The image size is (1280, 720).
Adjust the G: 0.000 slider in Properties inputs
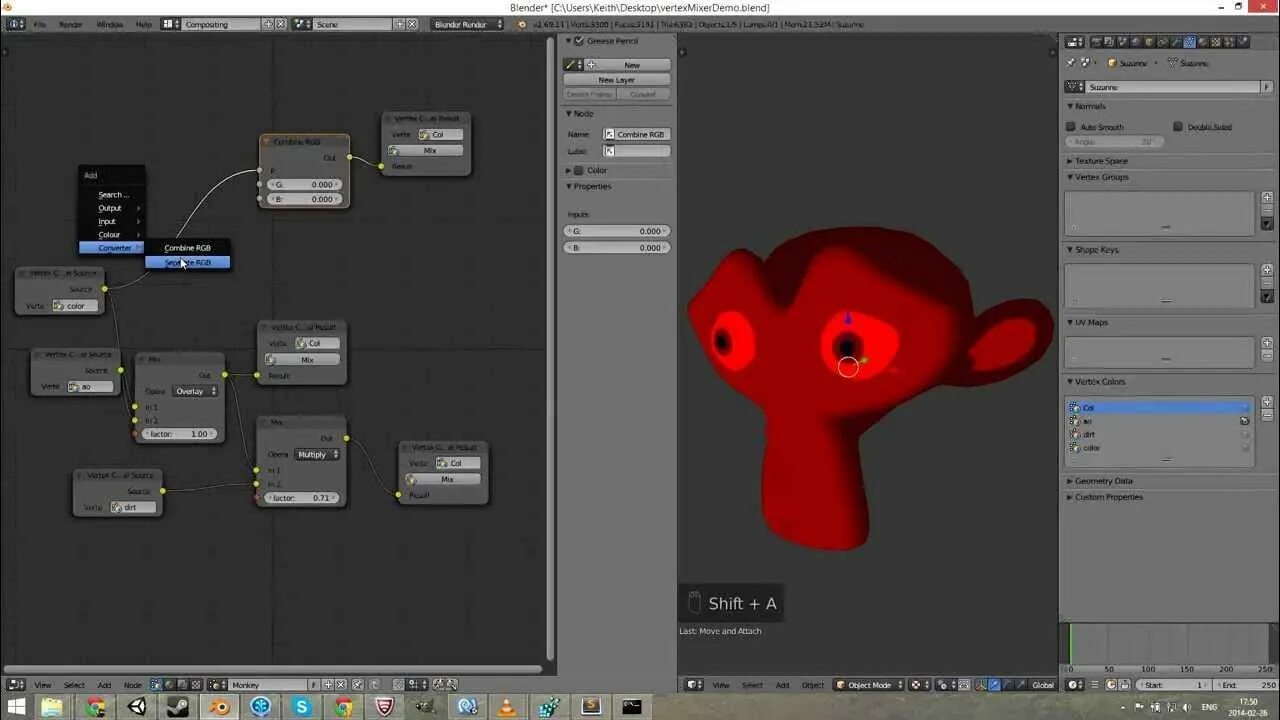tap(617, 231)
